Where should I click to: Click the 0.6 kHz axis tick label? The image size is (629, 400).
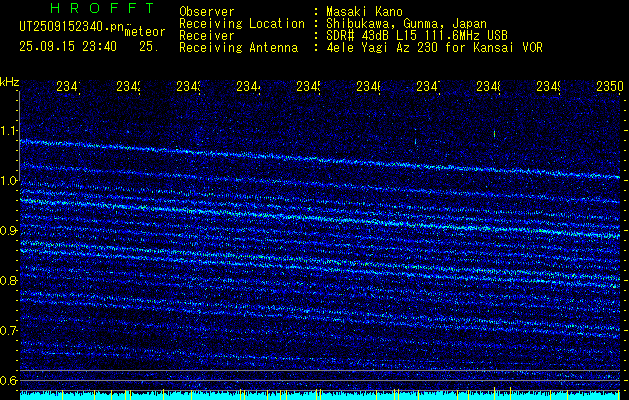8,380
